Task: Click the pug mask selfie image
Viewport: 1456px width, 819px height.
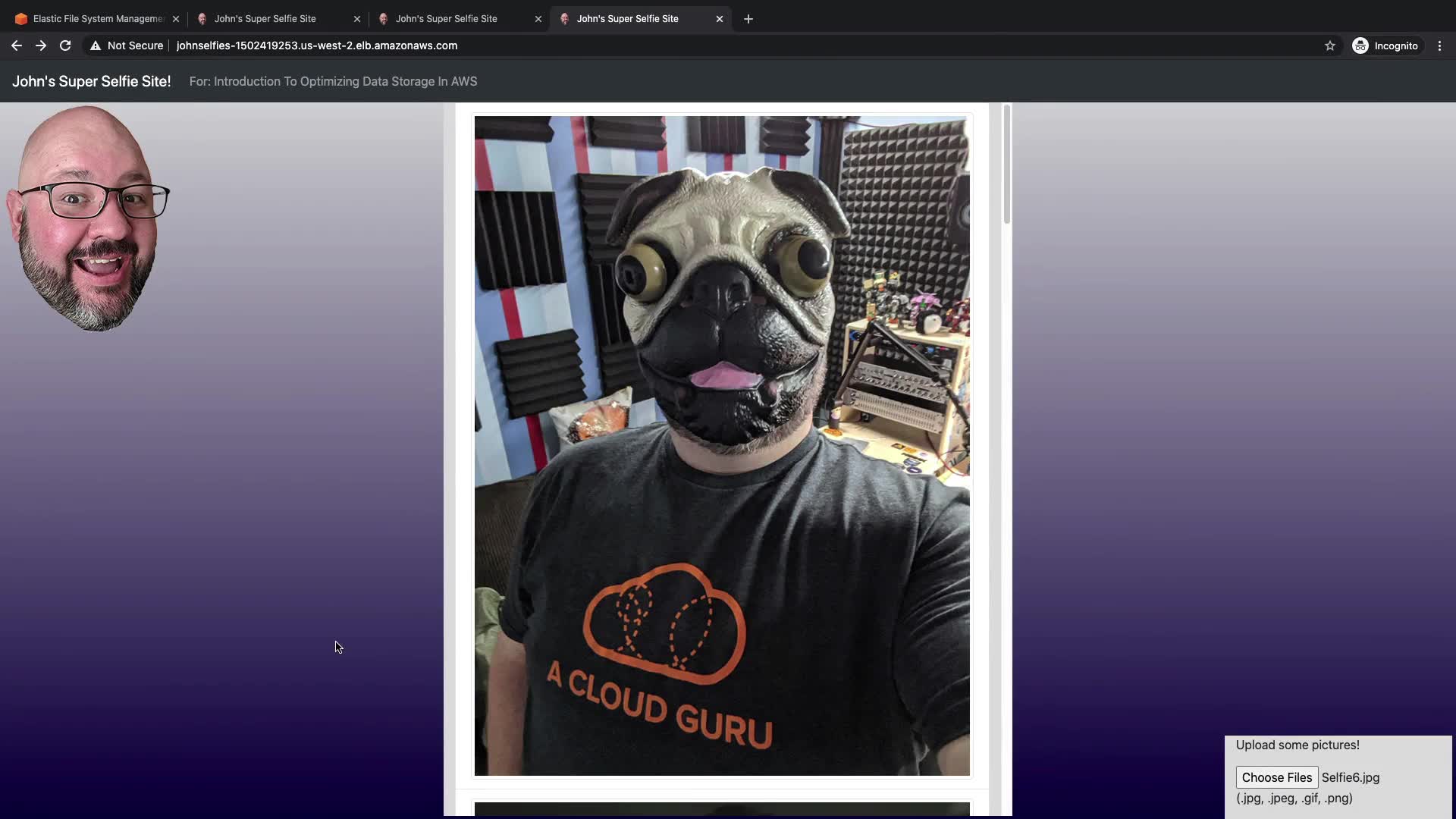Action: [721, 445]
